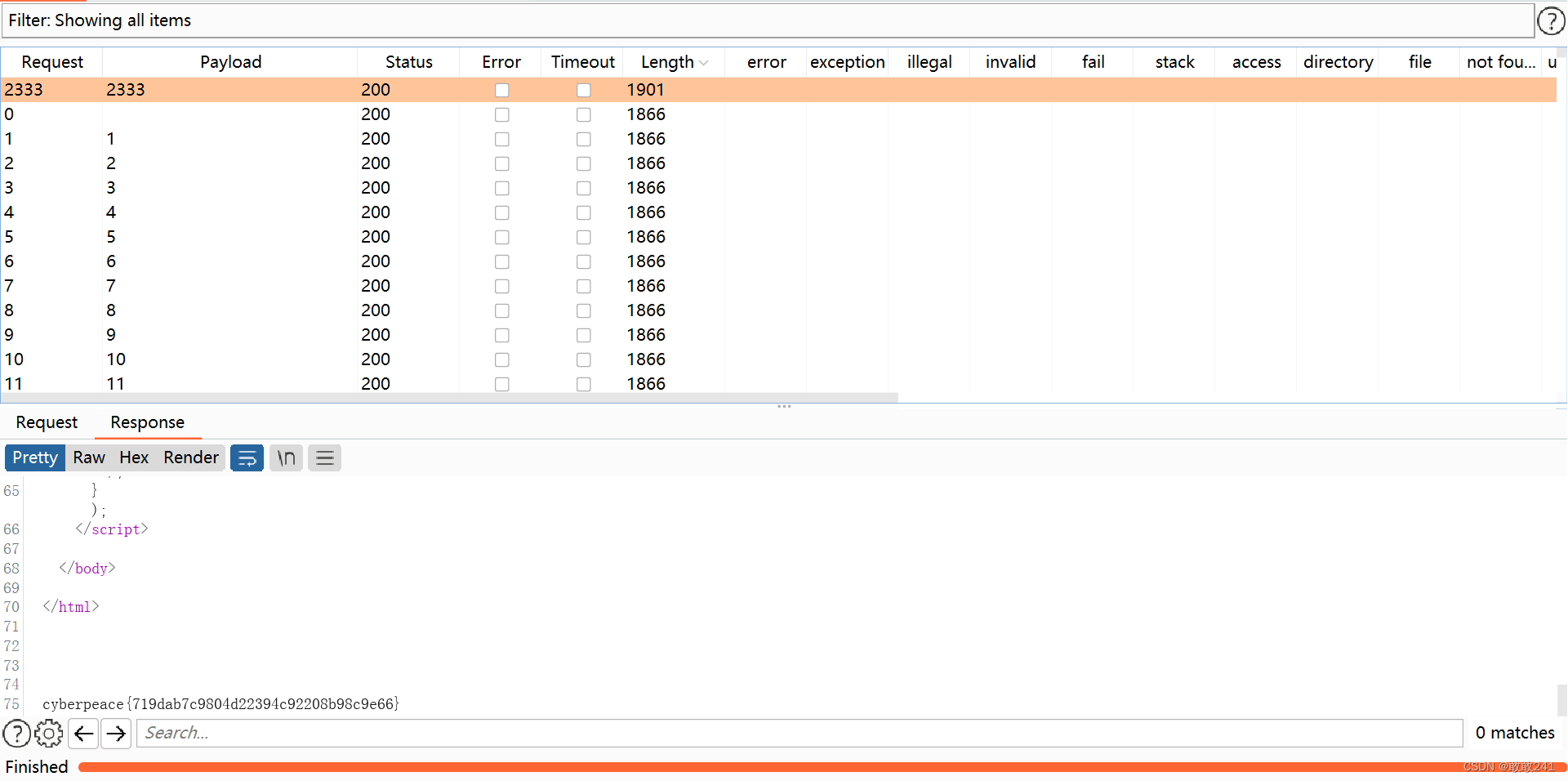
Task: Toggle the show non-printable characters icon
Action: 286,457
